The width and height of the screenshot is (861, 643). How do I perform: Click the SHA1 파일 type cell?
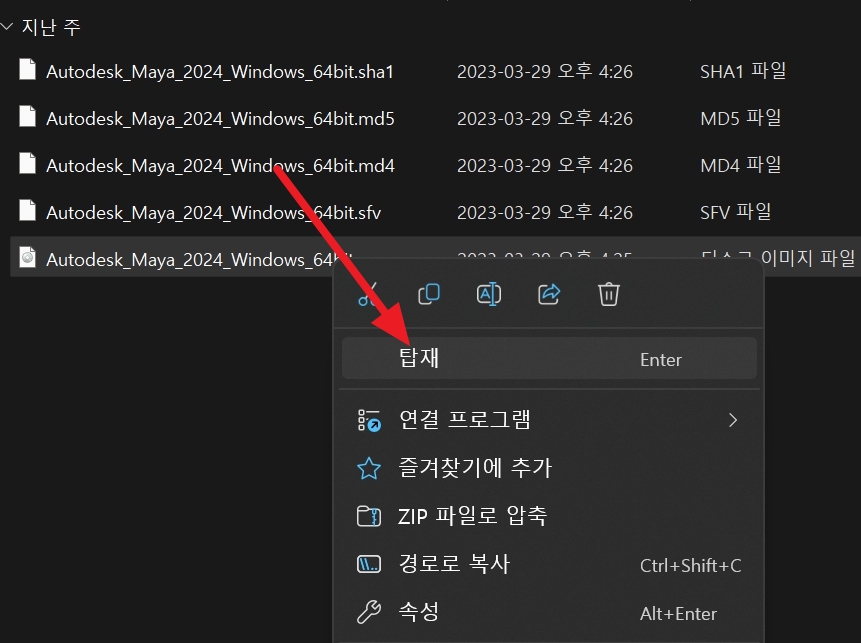point(743,71)
